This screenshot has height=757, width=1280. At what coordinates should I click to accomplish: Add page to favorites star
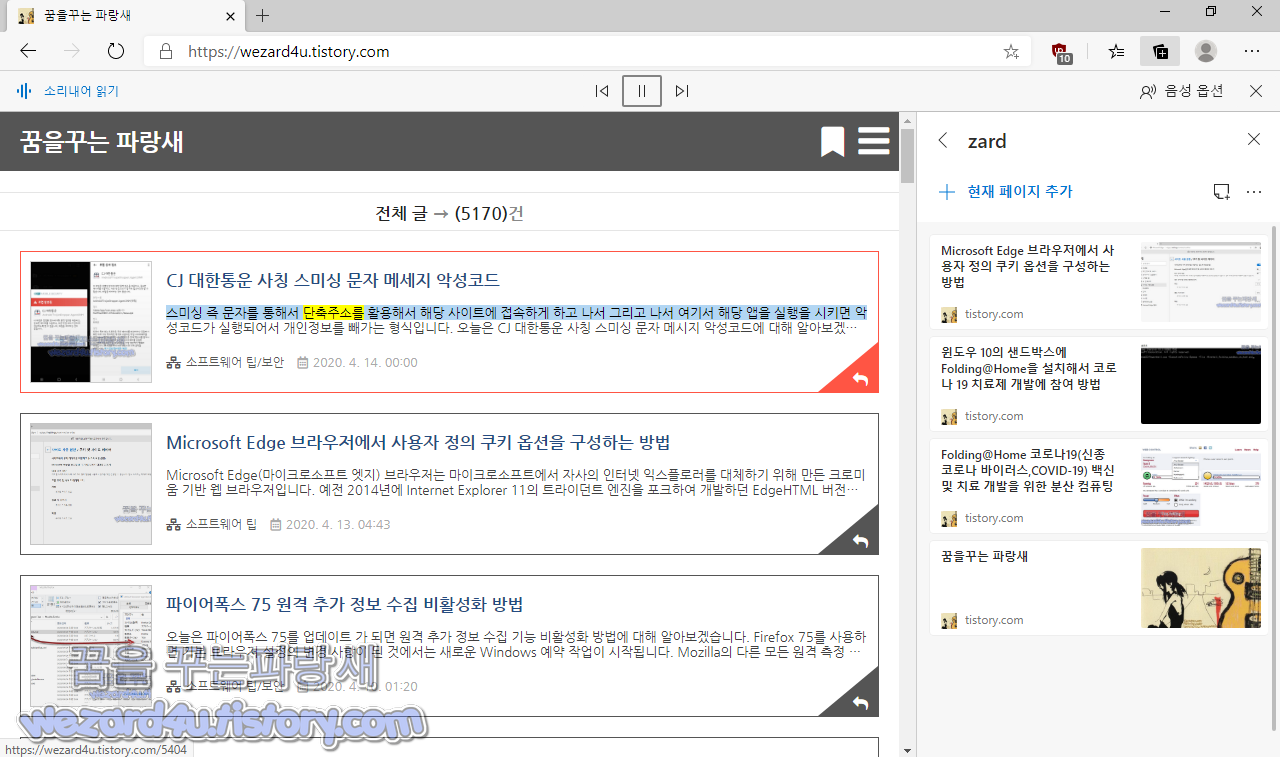pyautogui.click(x=1011, y=51)
